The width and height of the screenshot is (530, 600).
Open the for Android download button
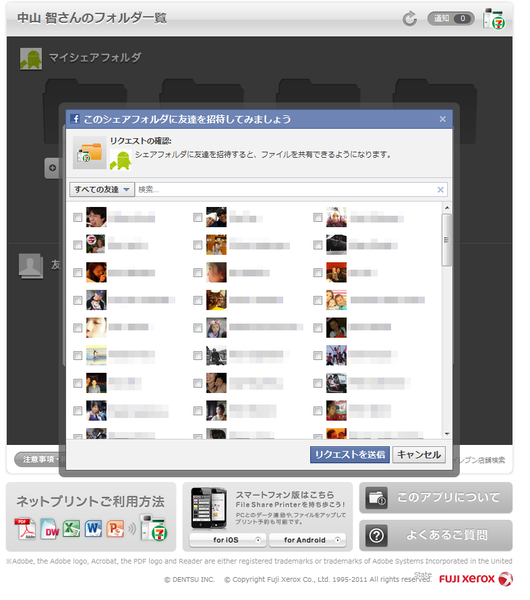point(307,540)
